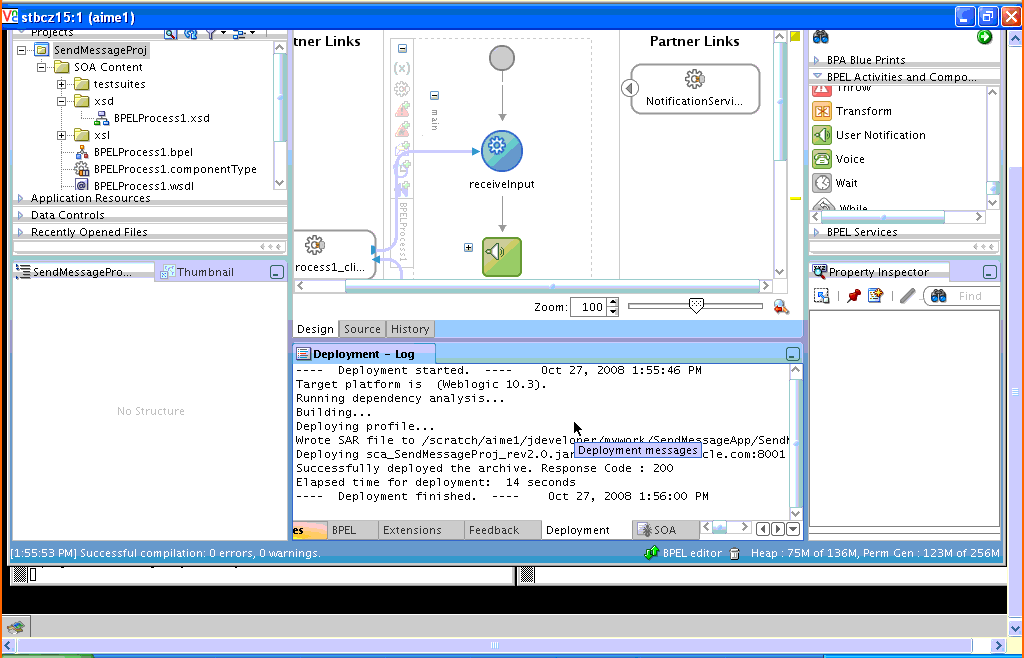Click the receiveInput activity node
The image size is (1024, 658).
point(502,151)
